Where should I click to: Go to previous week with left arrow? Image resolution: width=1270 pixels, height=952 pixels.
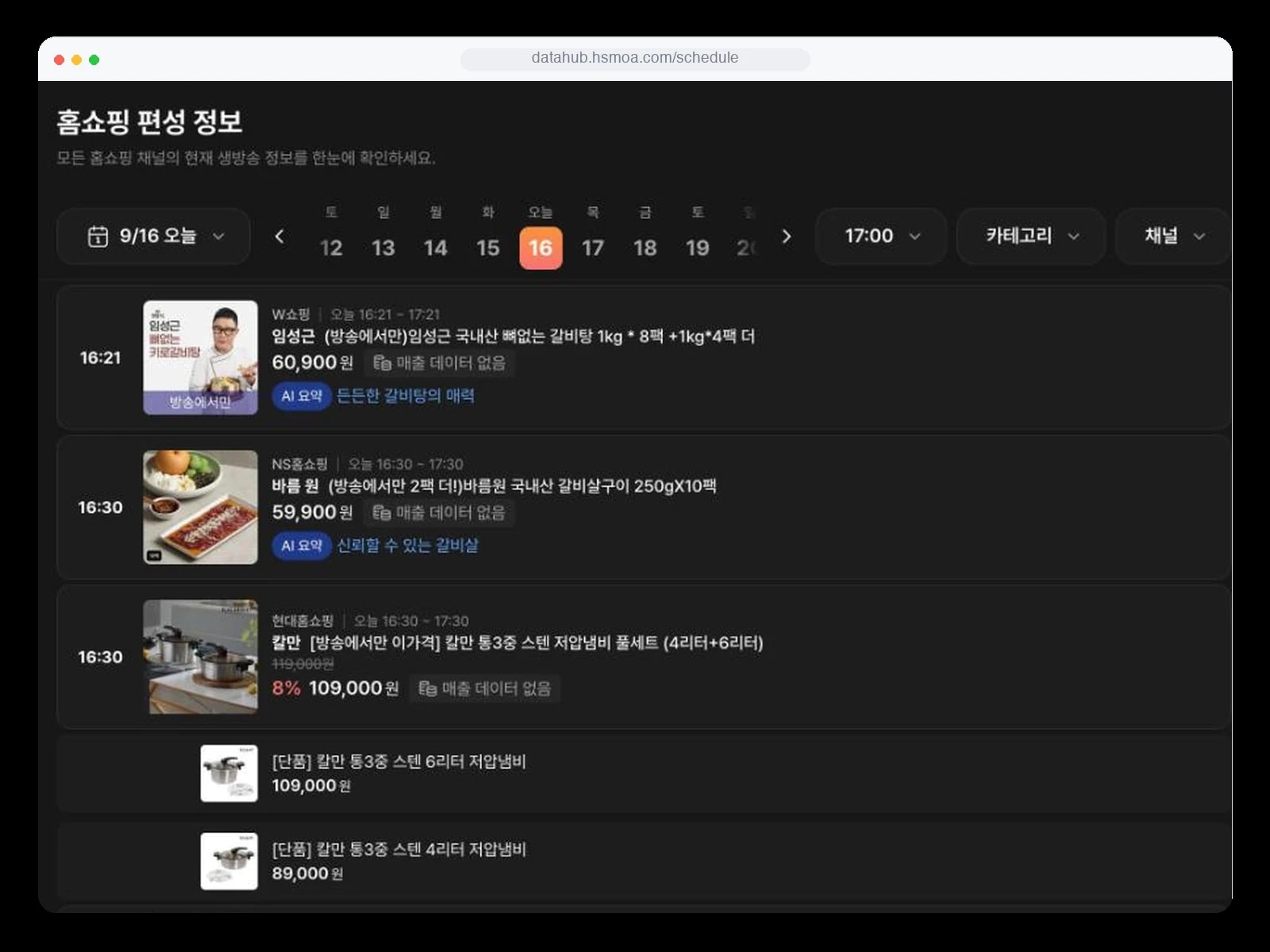coord(279,236)
